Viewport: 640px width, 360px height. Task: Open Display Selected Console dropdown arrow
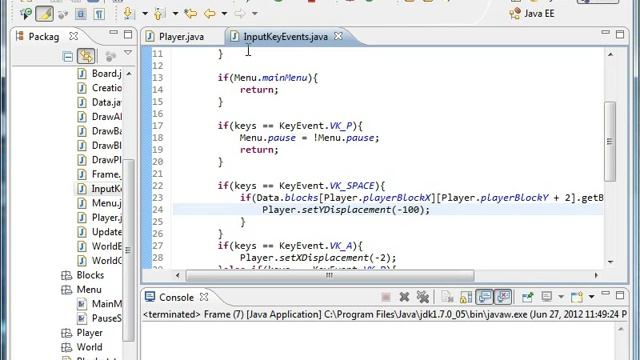coord(561,297)
